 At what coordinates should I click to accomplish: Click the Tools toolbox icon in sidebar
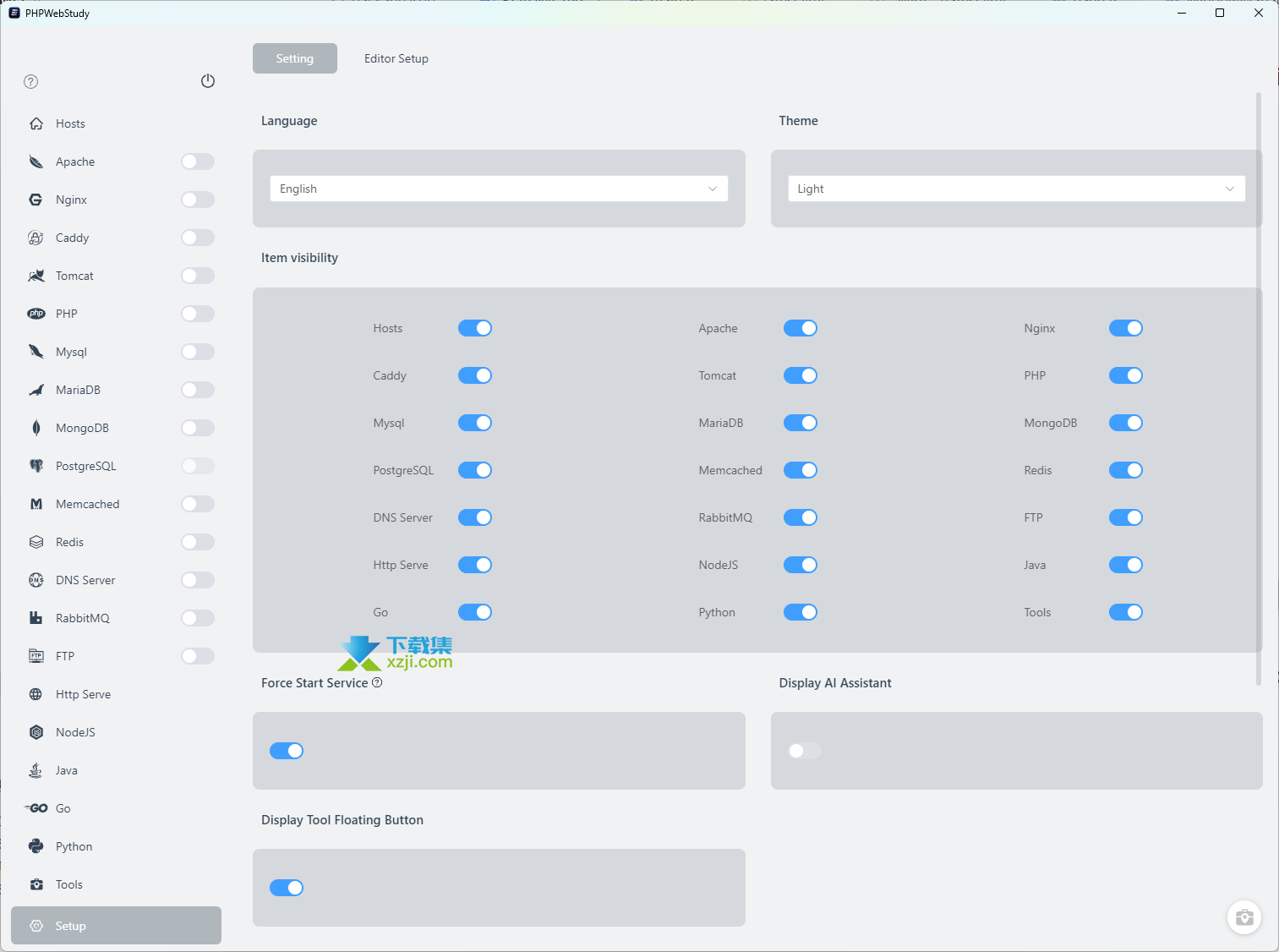point(36,884)
